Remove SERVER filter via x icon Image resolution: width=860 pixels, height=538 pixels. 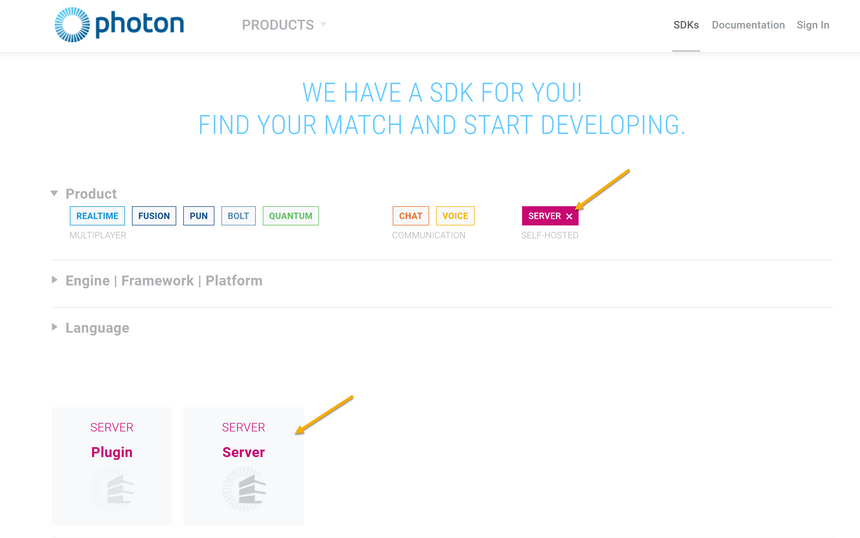click(x=569, y=216)
